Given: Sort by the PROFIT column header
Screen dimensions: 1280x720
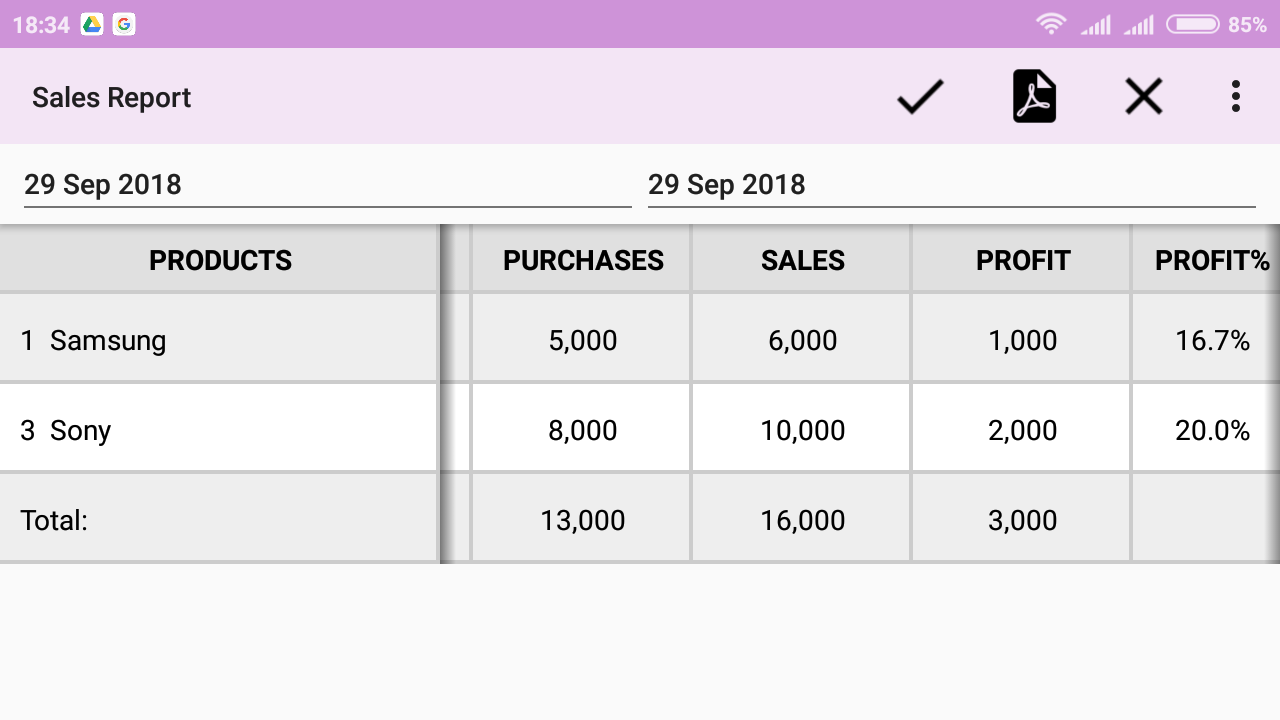Looking at the screenshot, I should (x=1023, y=260).
